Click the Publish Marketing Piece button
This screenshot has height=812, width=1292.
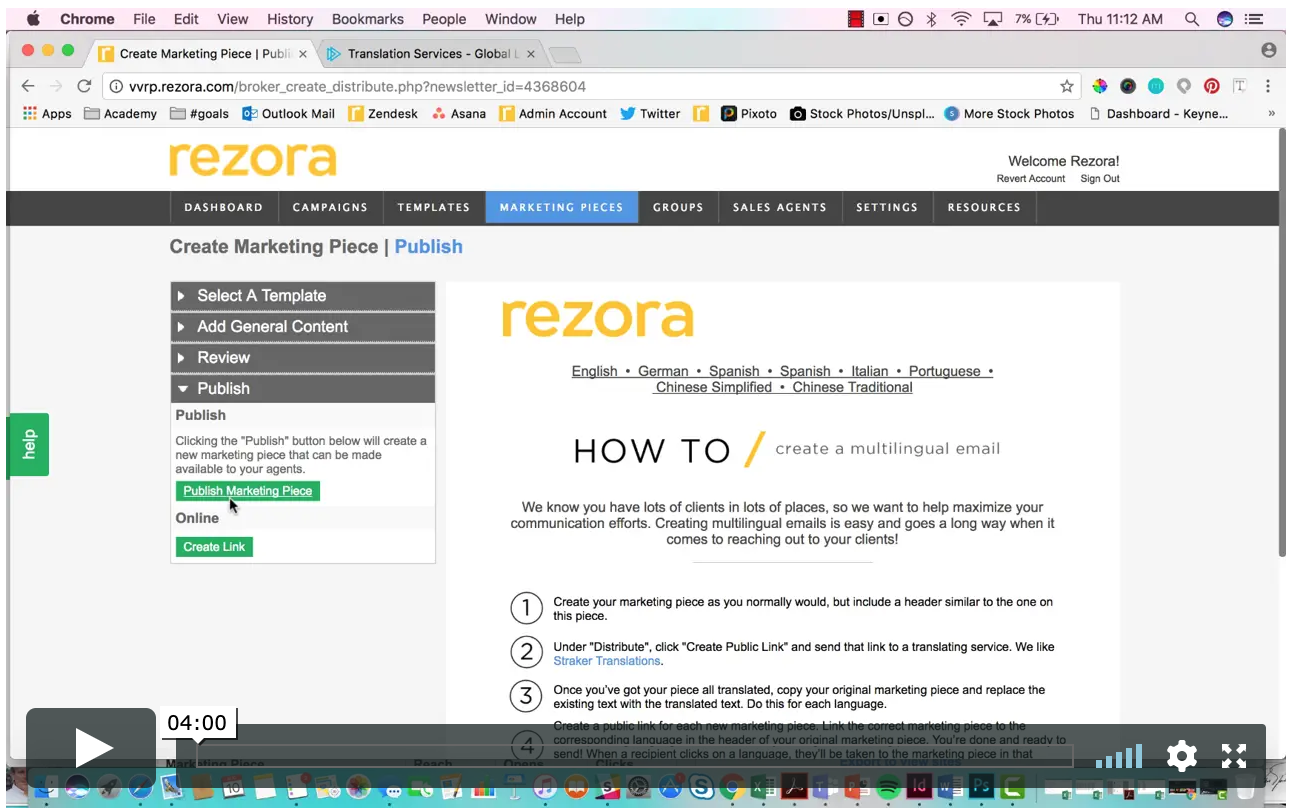click(x=248, y=491)
